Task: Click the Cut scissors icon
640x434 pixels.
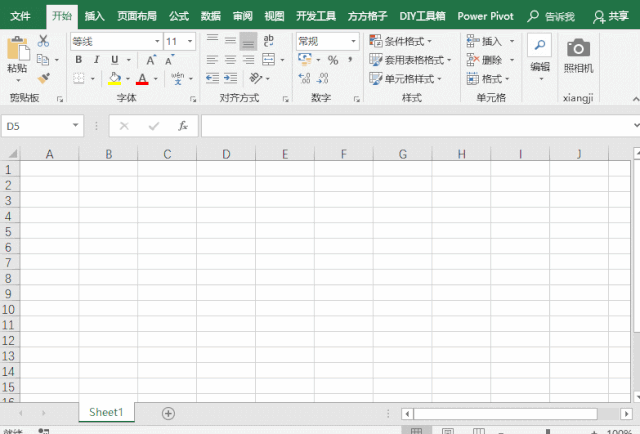Action: (43, 41)
